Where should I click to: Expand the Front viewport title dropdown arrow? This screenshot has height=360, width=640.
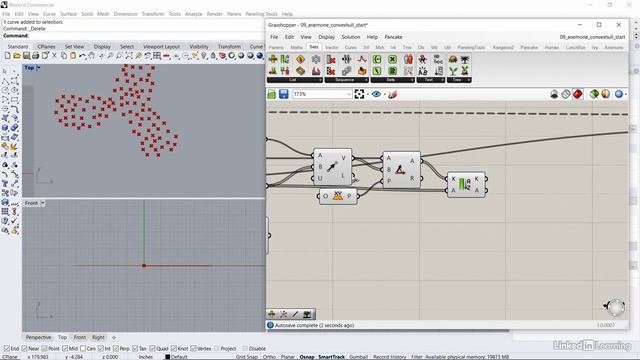tap(43, 203)
